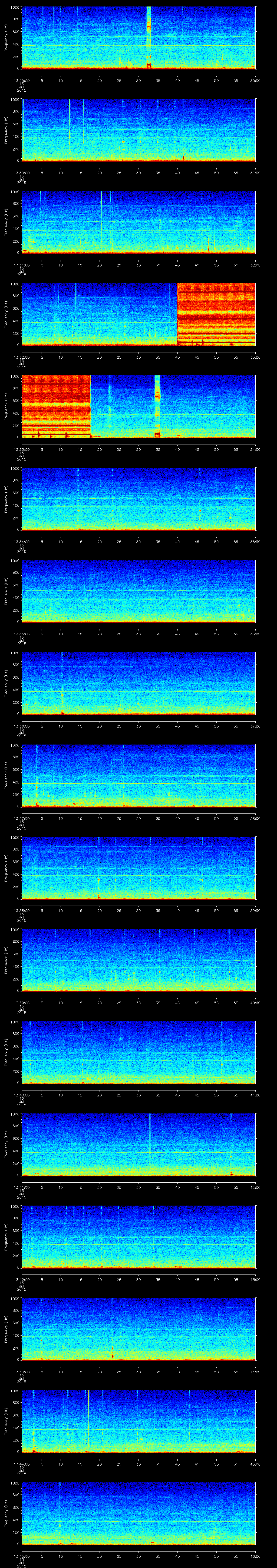Click the spectrogram panel starting at 13:30:00
The width and height of the screenshot is (277, 1568).
[138, 130]
